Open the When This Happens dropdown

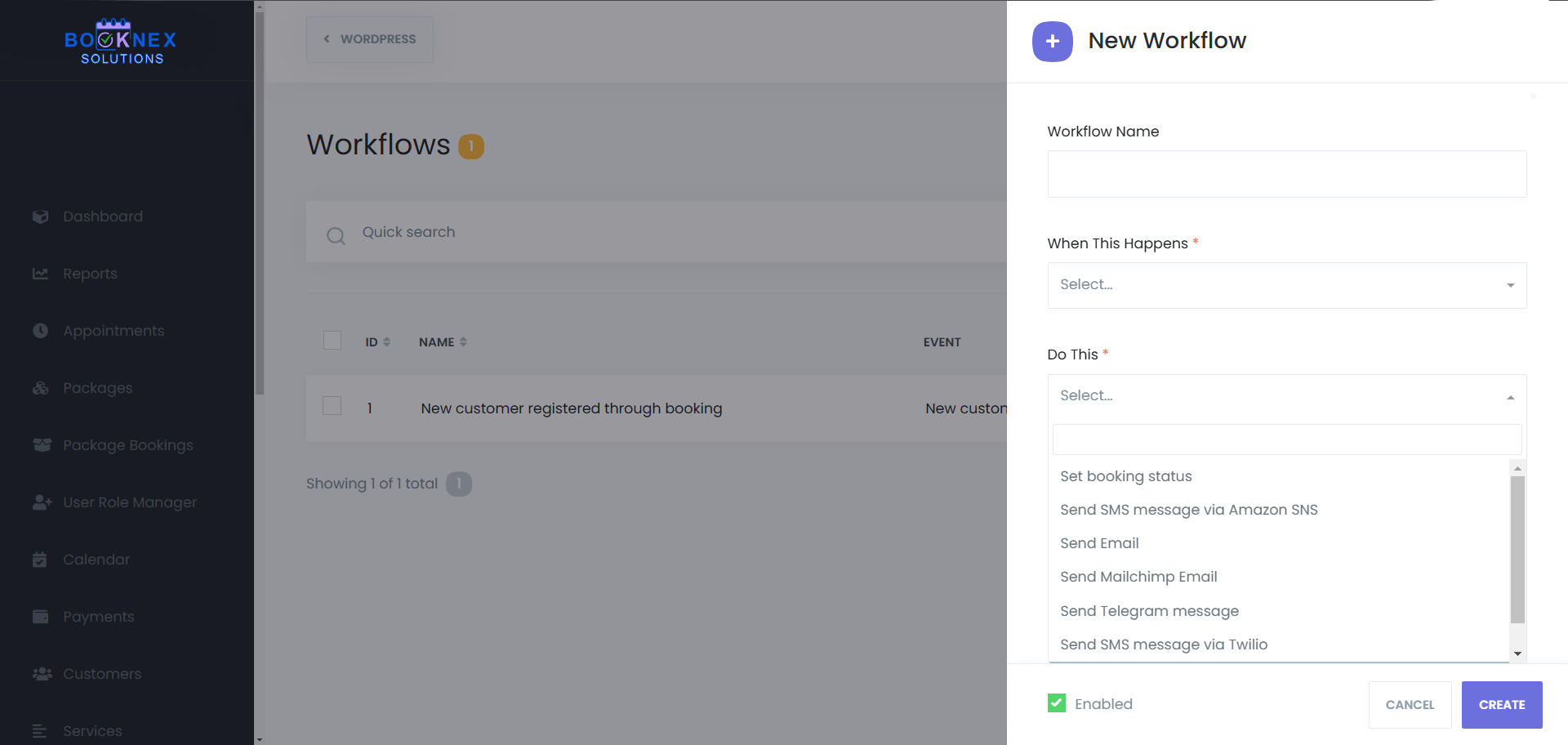[x=1286, y=285]
